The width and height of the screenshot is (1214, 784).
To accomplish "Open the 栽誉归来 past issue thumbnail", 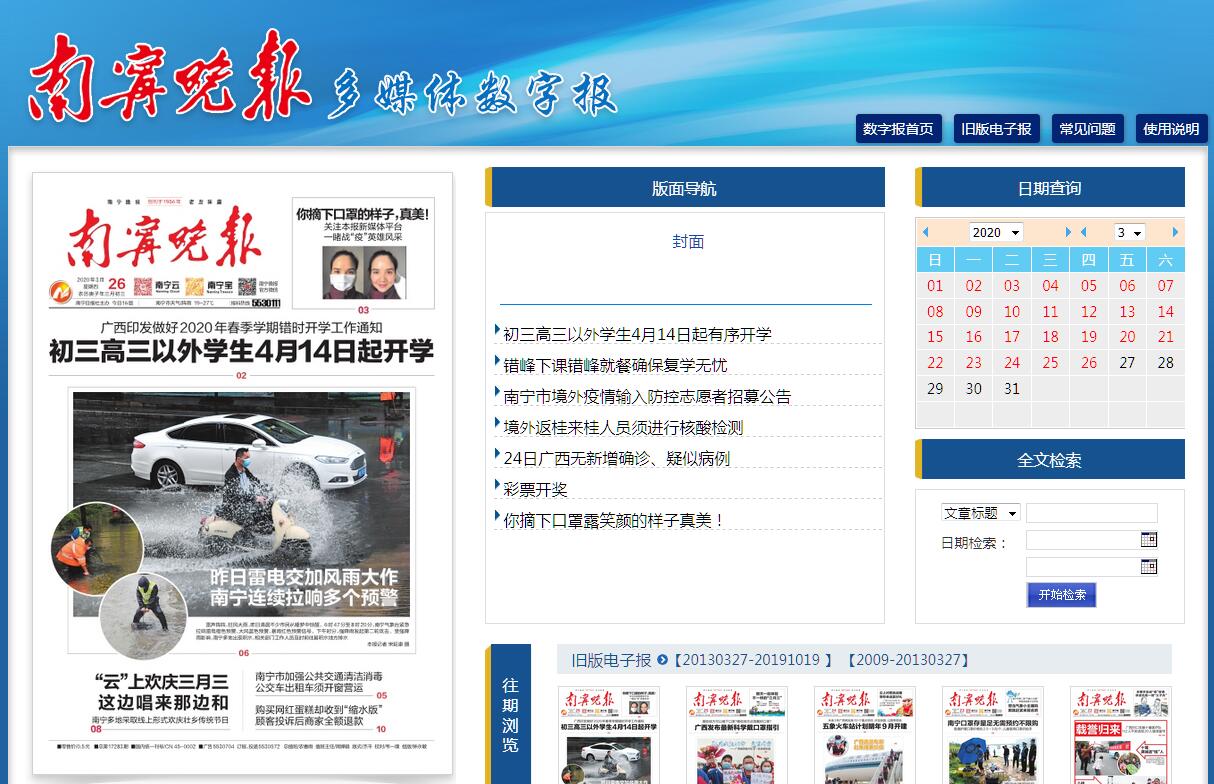I will tap(1120, 735).
